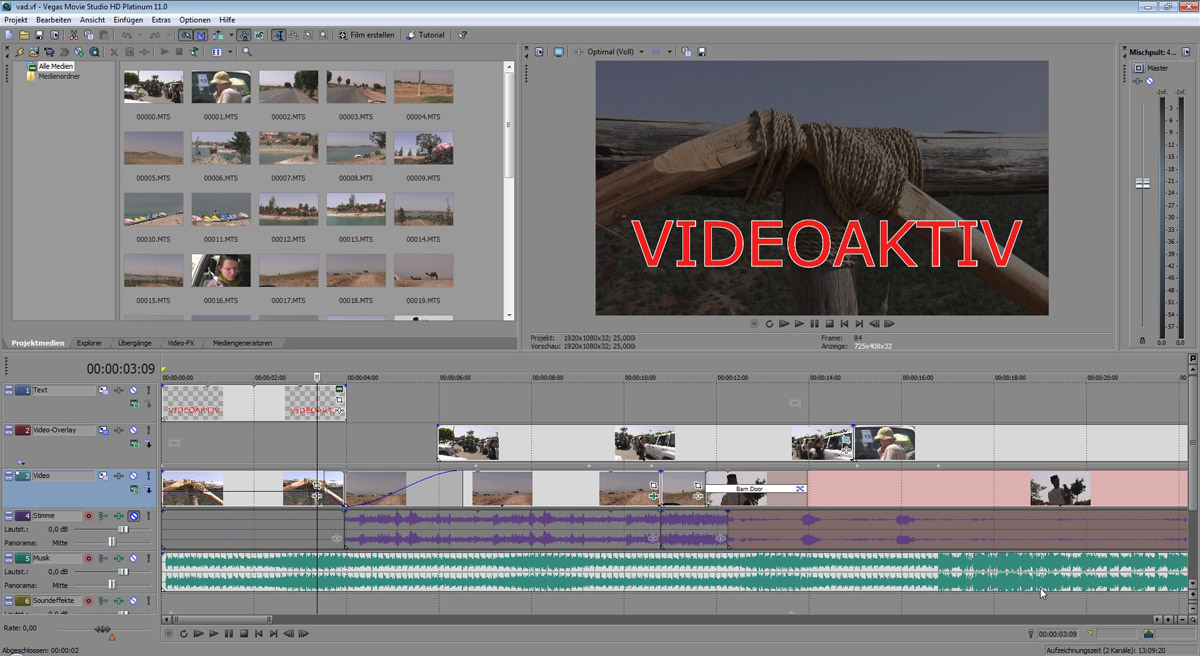Toggle enable snapping button

coord(186,35)
